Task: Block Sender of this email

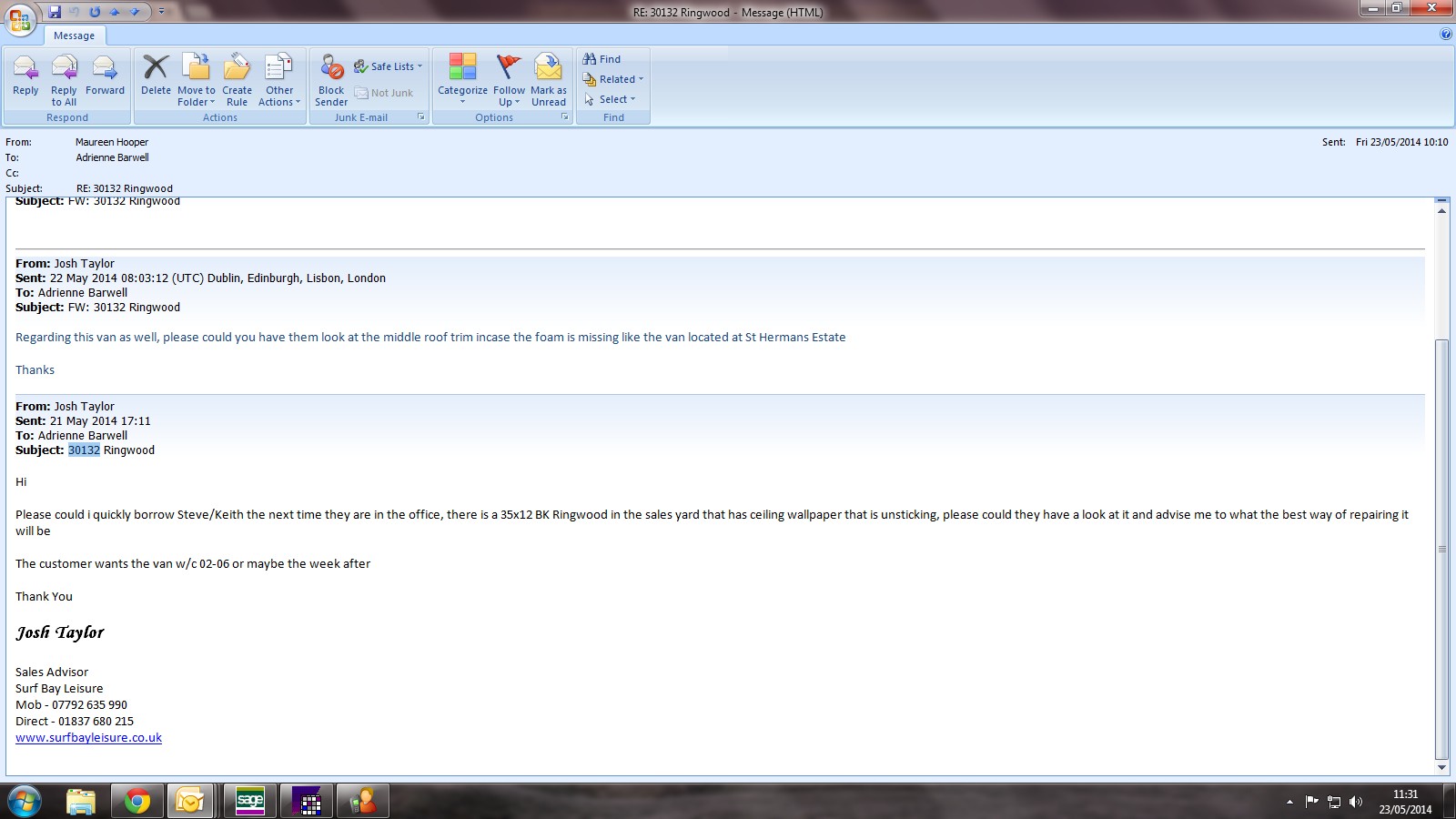Action: point(331,80)
